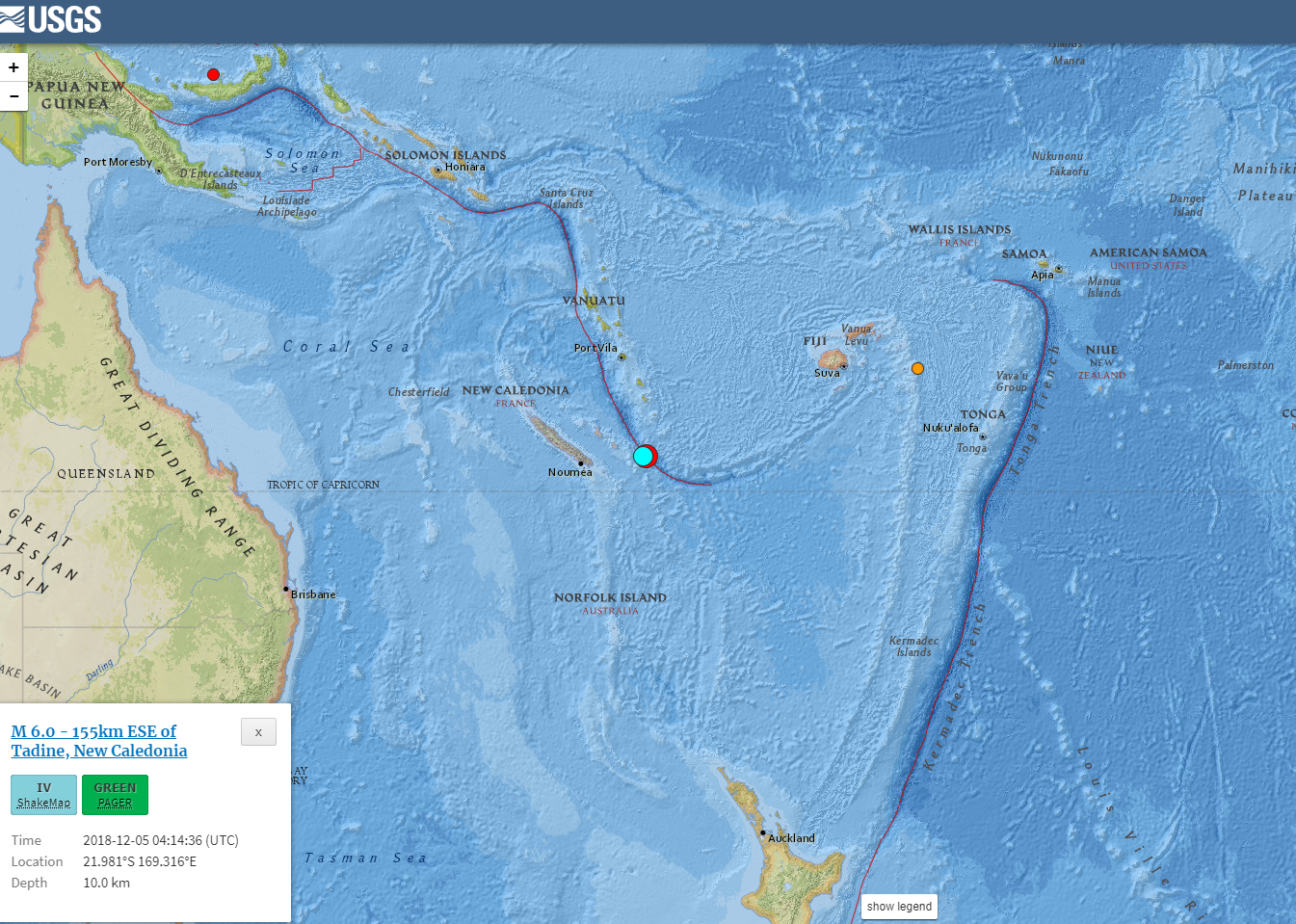Zoom in the map with plus button
The image size is (1296, 924).
tap(13, 67)
